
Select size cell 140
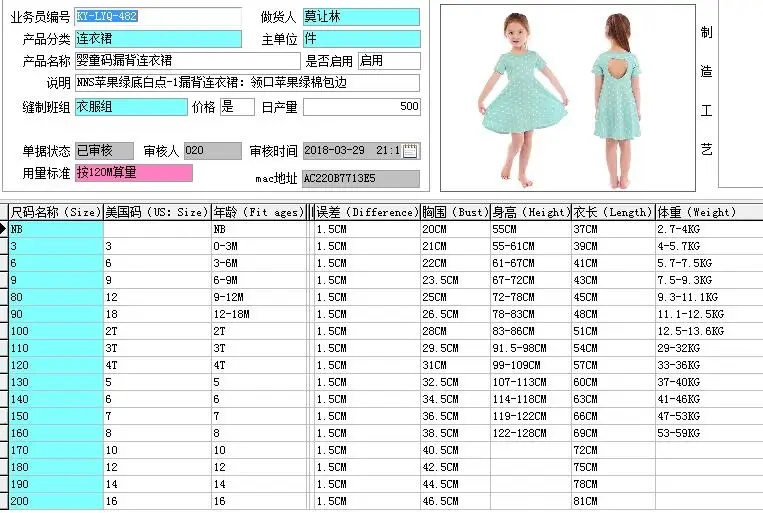click(56, 400)
